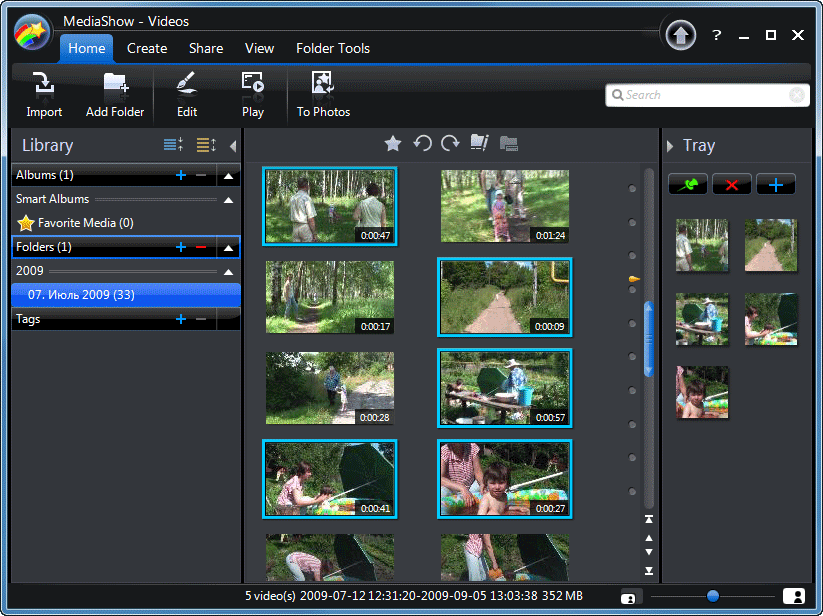Rotate right using the clockwise arrow icon

point(450,144)
